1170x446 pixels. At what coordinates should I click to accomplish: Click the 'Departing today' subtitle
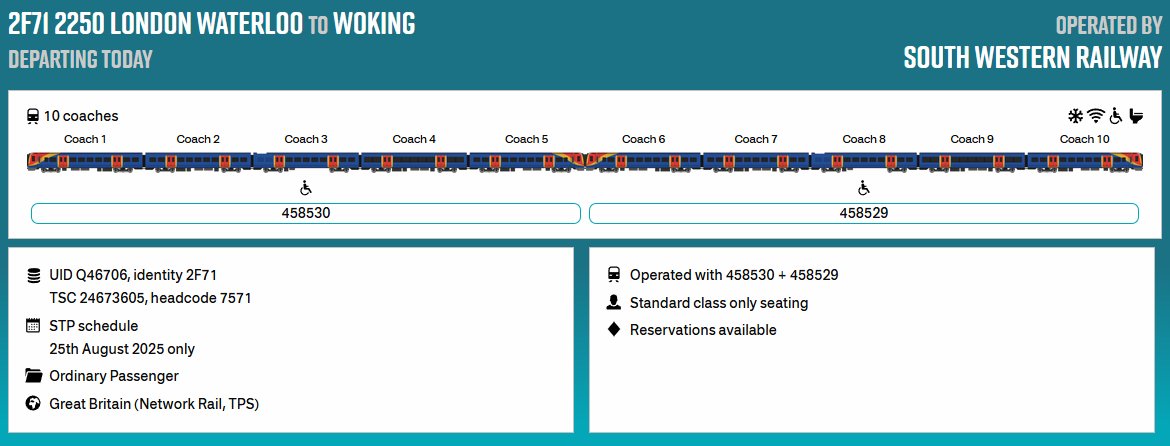81,59
